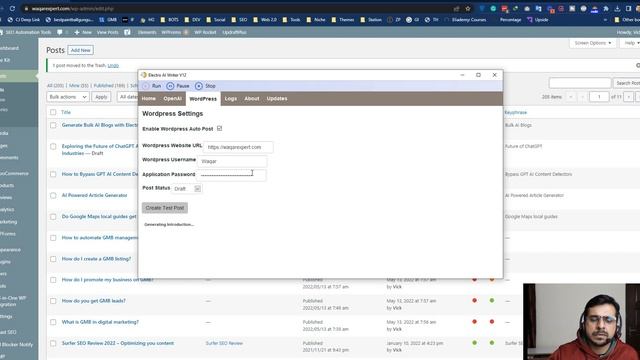Open the DEV bookmark folder
Screen dimensions: 640x360
coord(192,20)
